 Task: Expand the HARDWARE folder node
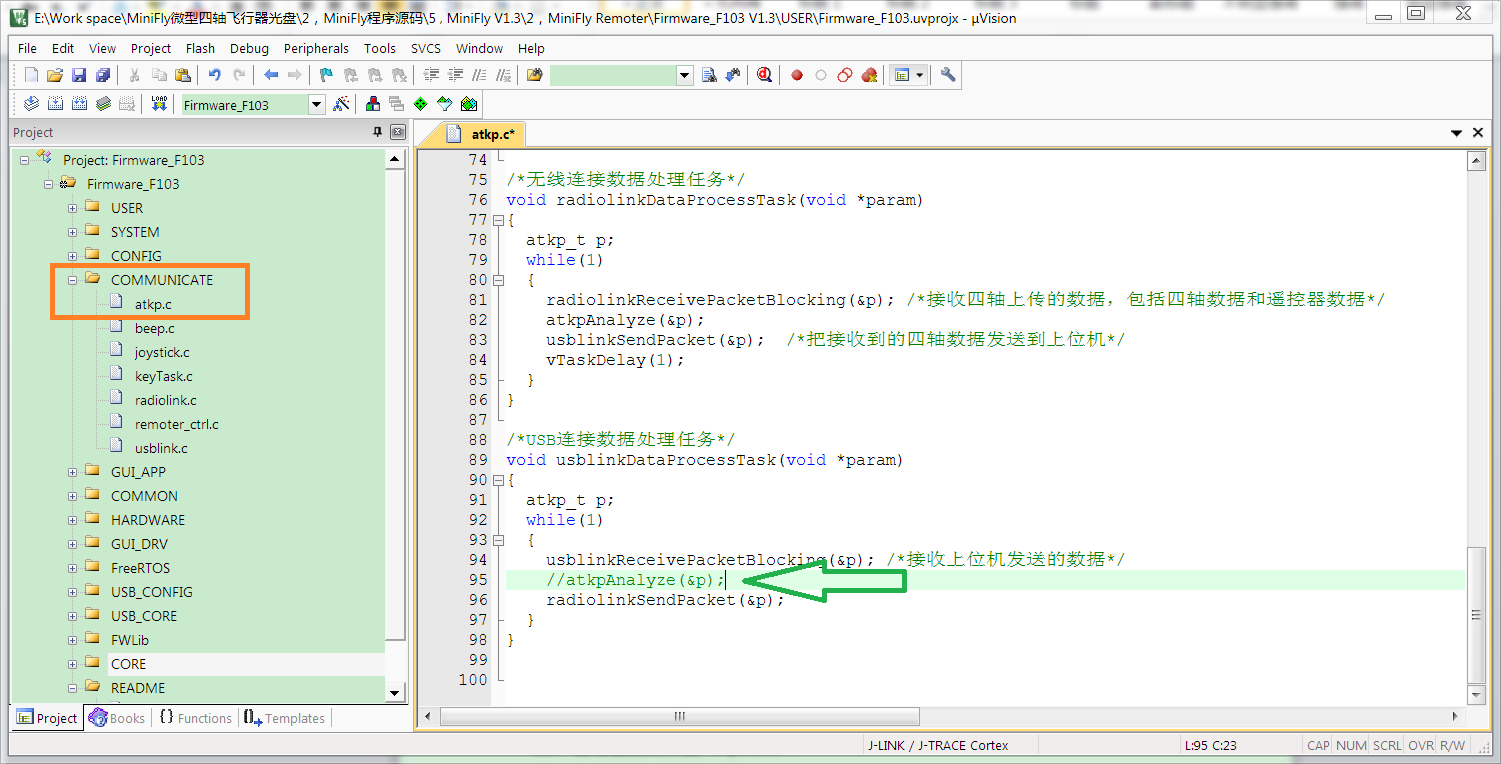(x=72, y=520)
